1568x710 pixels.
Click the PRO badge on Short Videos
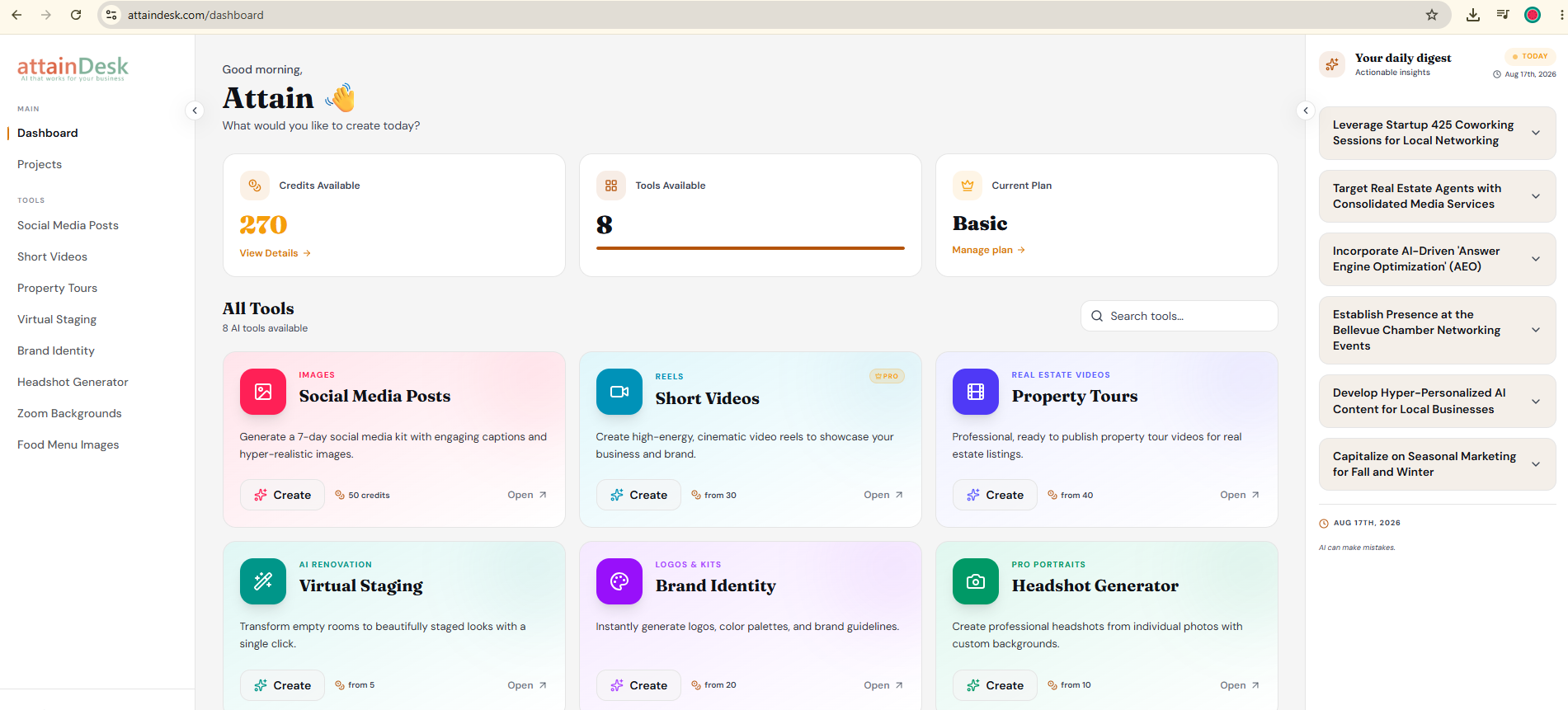coord(887,376)
